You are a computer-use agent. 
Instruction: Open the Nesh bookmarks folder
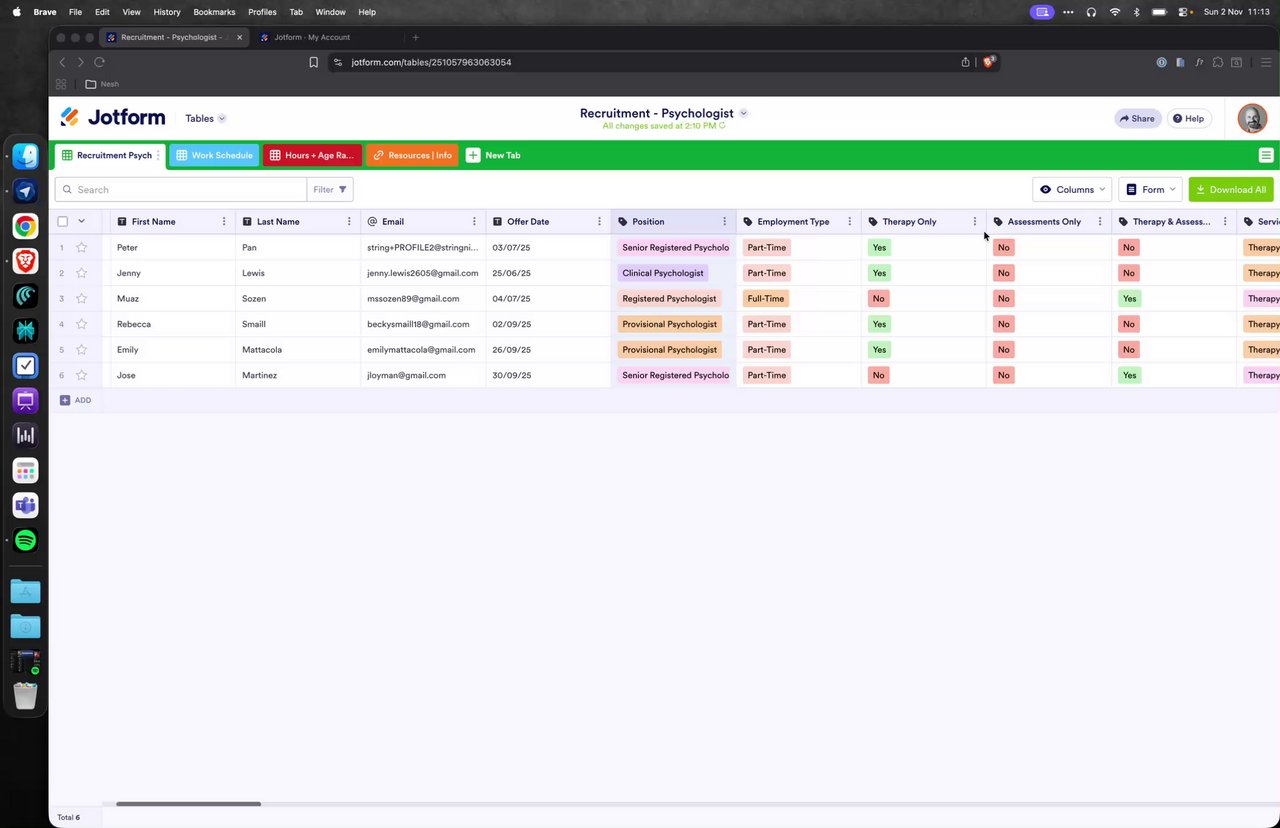[x=102, y=84]
